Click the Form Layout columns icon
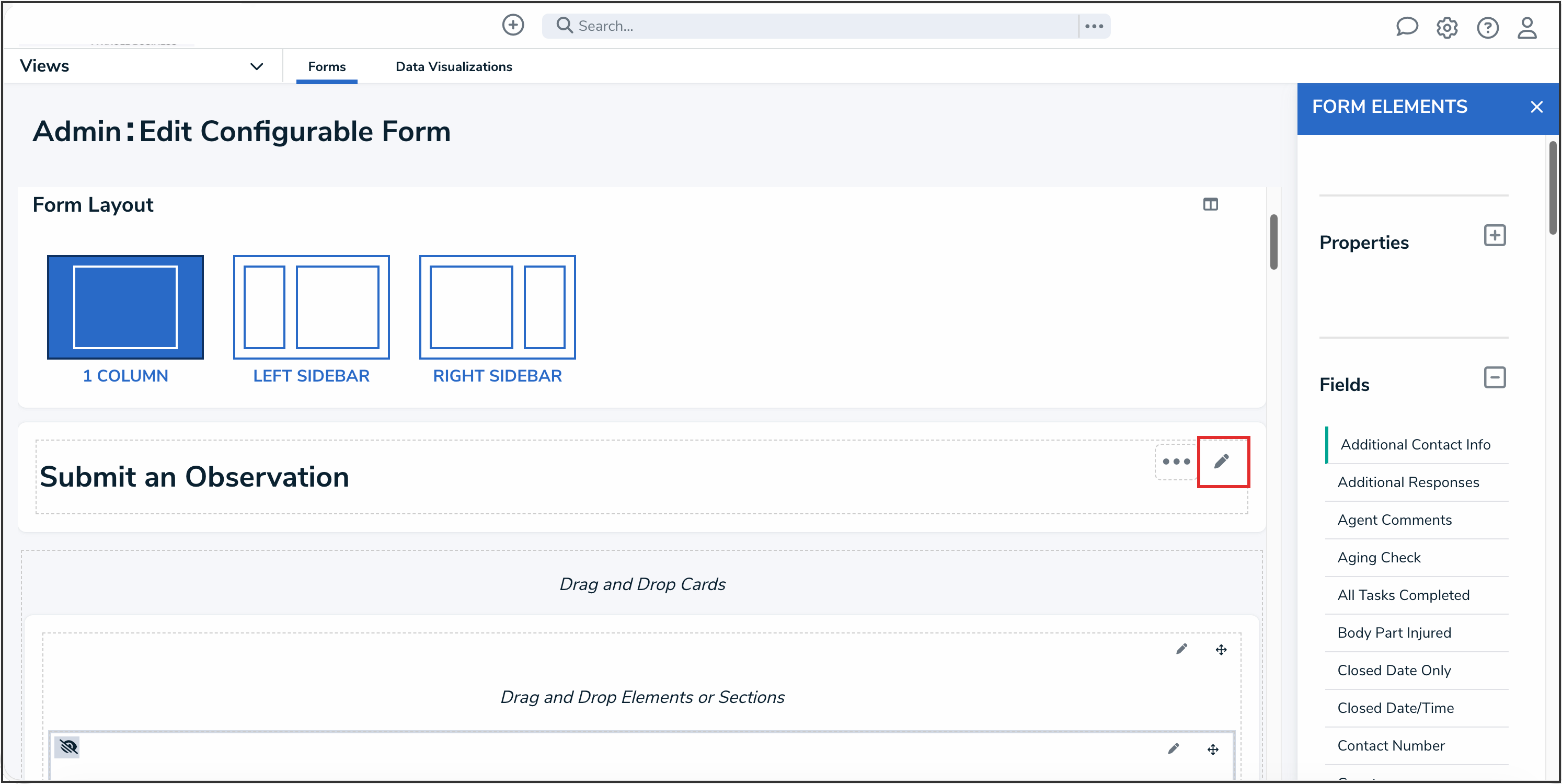Image resolution: width=1562 pixels, height=784 pixels. (x=1210, y=204)
